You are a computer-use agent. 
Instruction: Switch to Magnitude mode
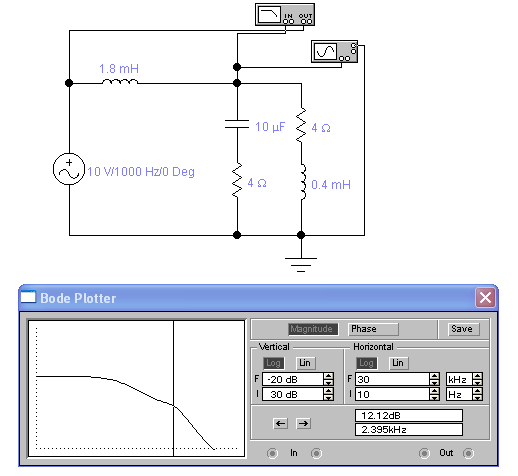(312, 329)
